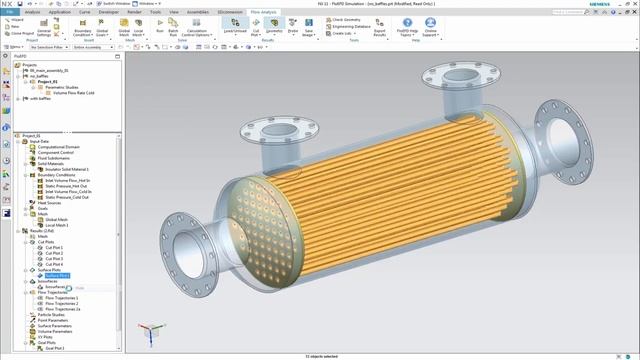This screenshot has width=640, height=360.
Task: Collapse the no_baffles tree node
Action: click(18, 76)
